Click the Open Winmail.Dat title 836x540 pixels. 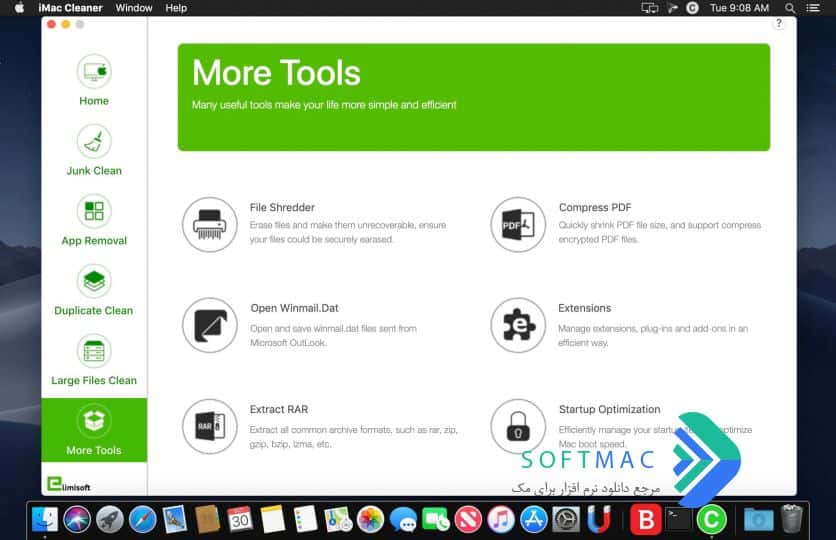tap(294, 308)
